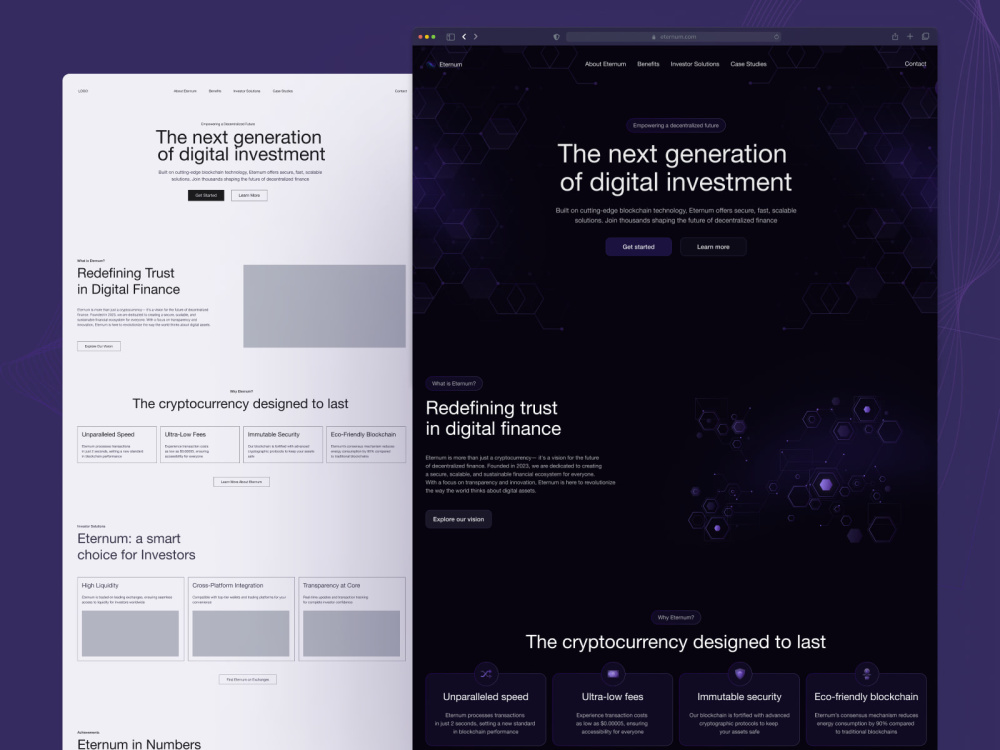This screenshot has height=750, width=1000.
Task: Add a new tab with plus icon
Action: (x=910, y=36)
